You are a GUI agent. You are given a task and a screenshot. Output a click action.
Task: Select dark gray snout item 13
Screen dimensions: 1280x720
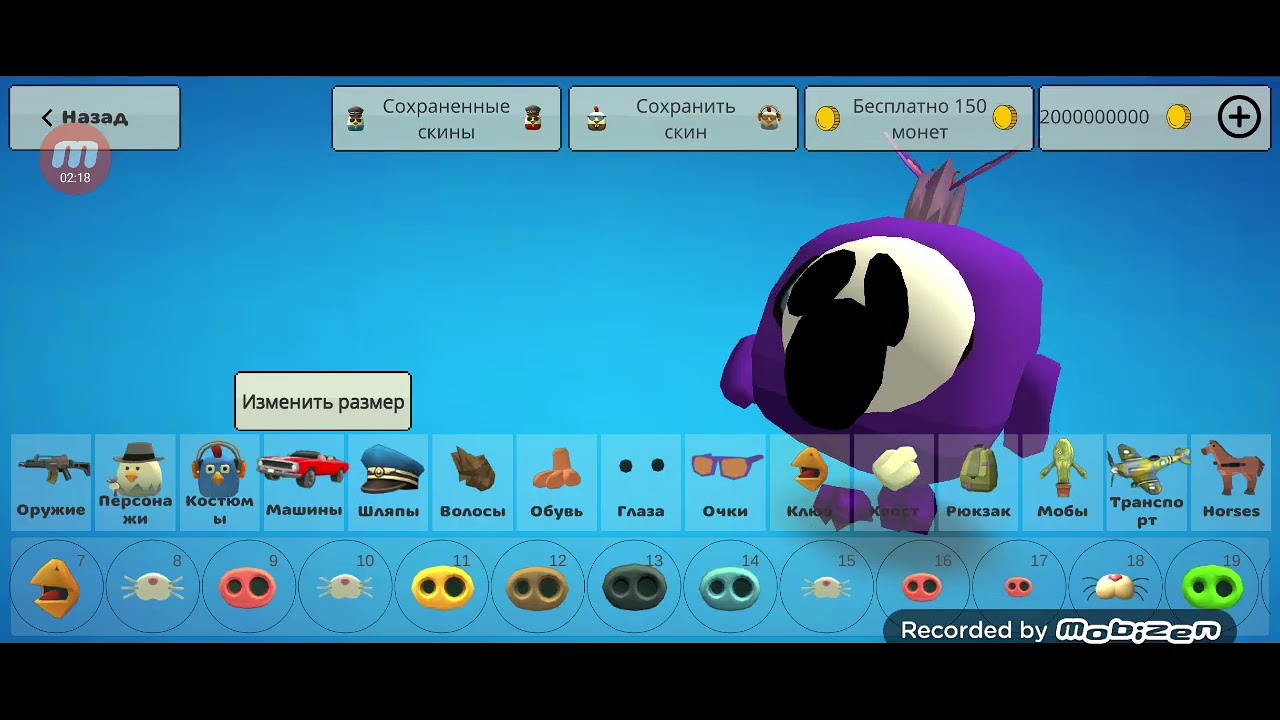(634, 588)
